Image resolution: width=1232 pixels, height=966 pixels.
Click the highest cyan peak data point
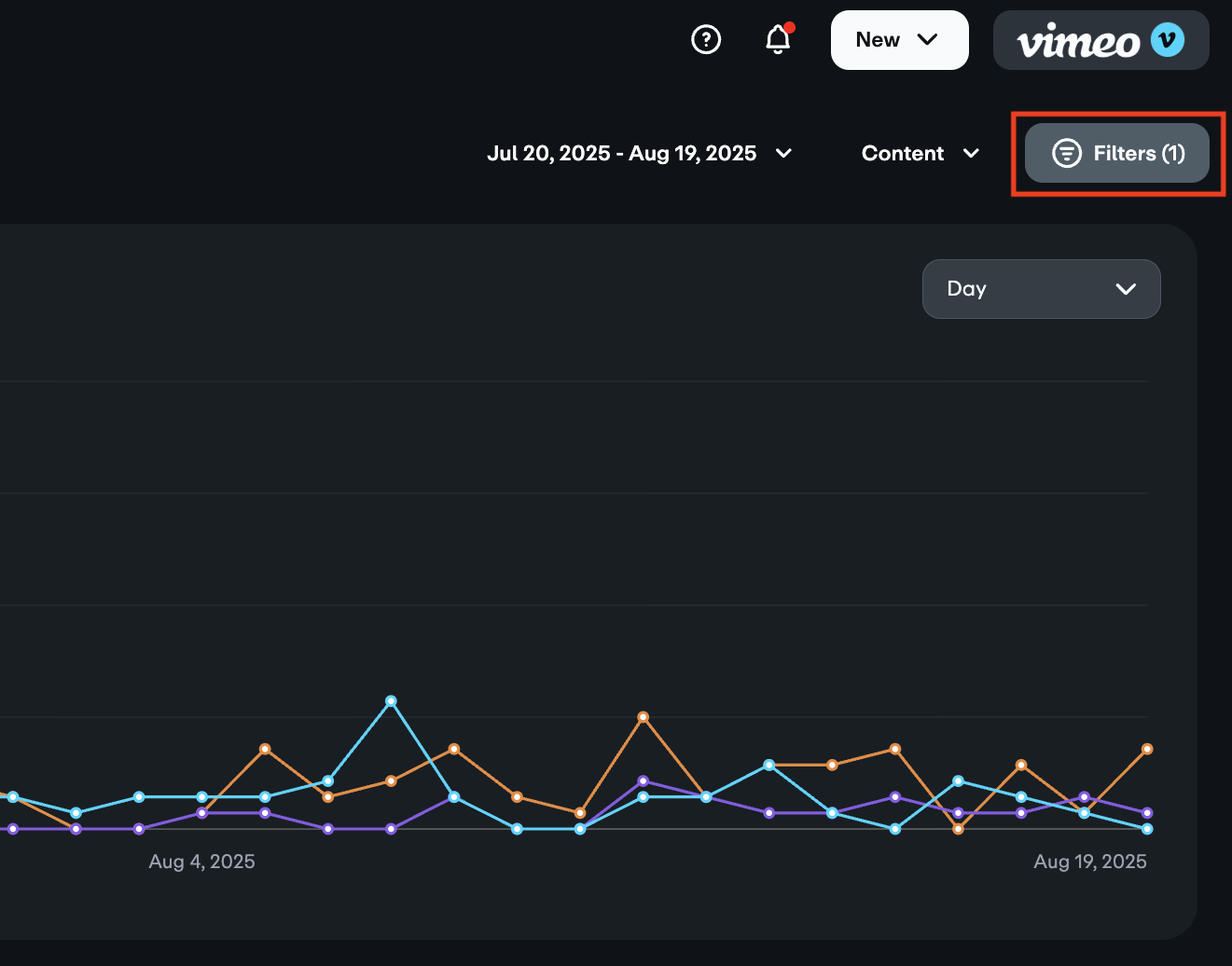[x=391, y=700]
